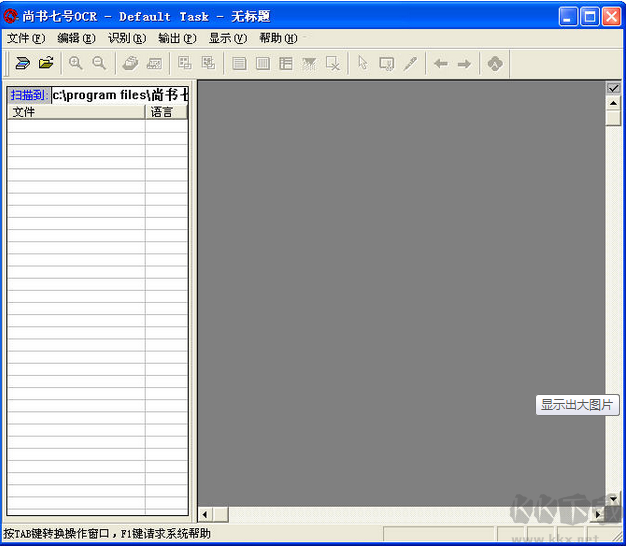This screenshot has height=546, width=626.
Task: Open the 文件(F) menu
Action: tap(26, 38)
